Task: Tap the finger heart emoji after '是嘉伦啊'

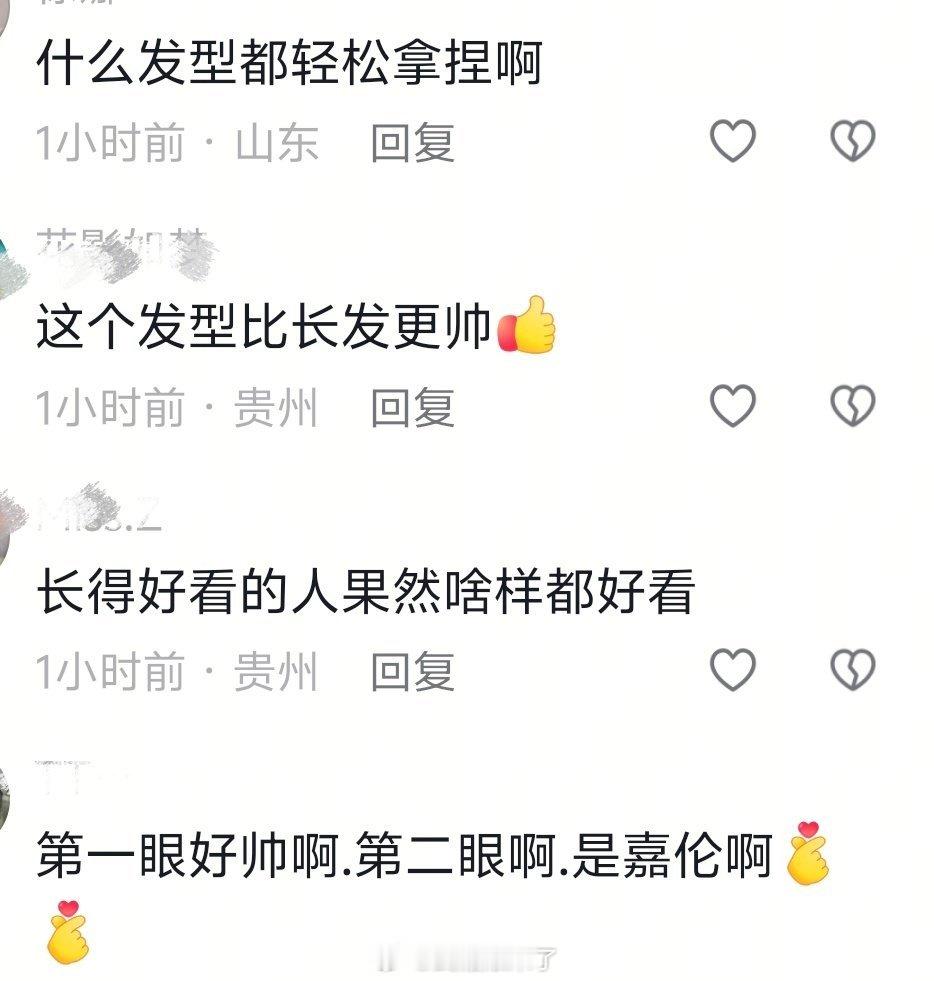Action: point(807,853)
